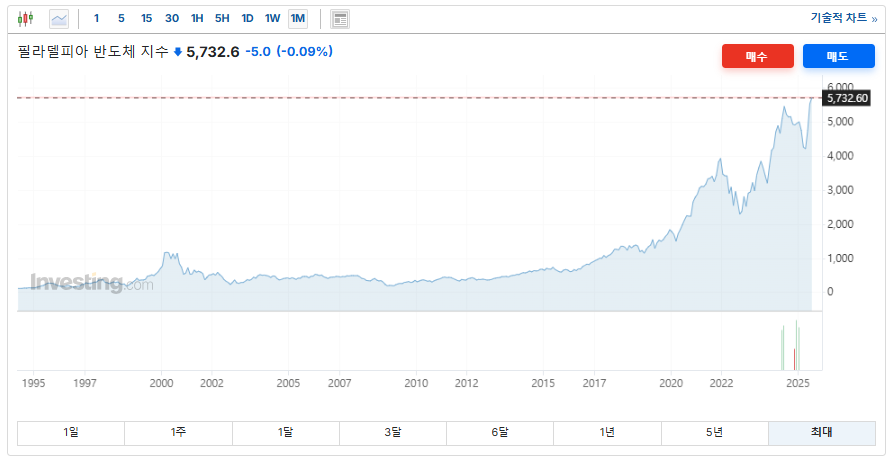
Task: Set the 1M monthly interval
Action: (x=298, y=19)
